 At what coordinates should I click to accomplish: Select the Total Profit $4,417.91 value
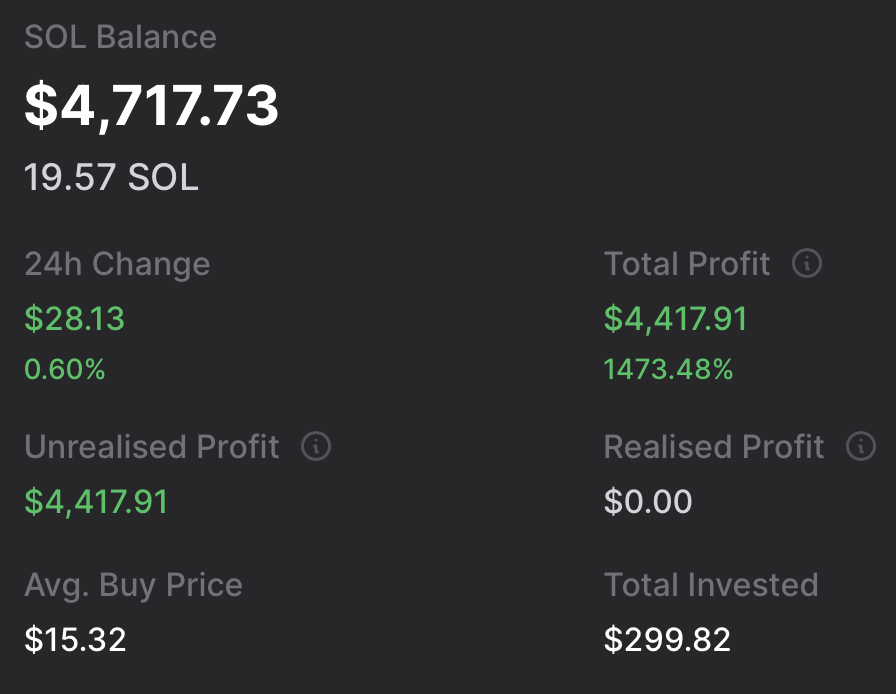coord(675,319)
